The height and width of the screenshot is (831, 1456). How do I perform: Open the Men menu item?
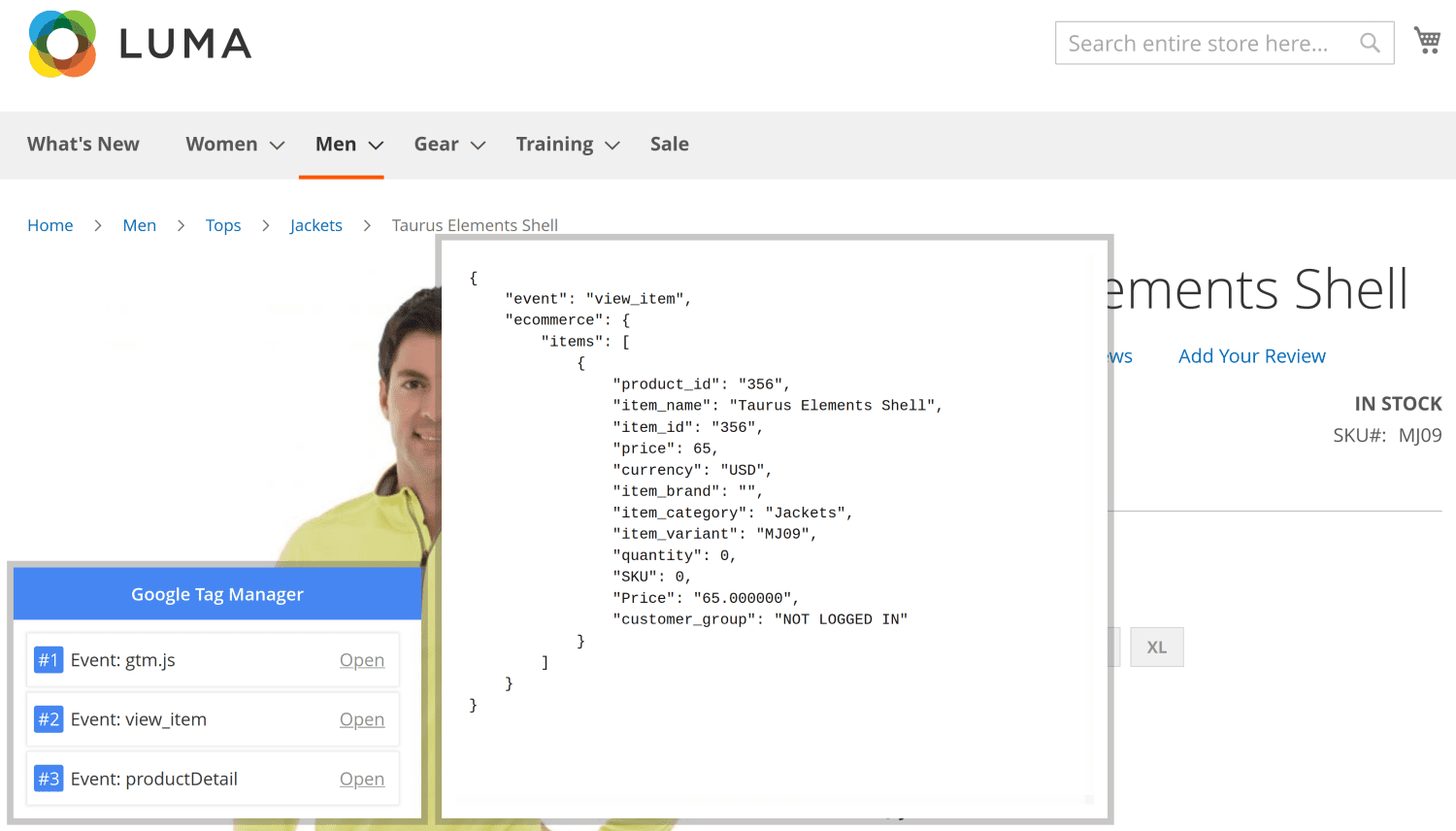336,144
